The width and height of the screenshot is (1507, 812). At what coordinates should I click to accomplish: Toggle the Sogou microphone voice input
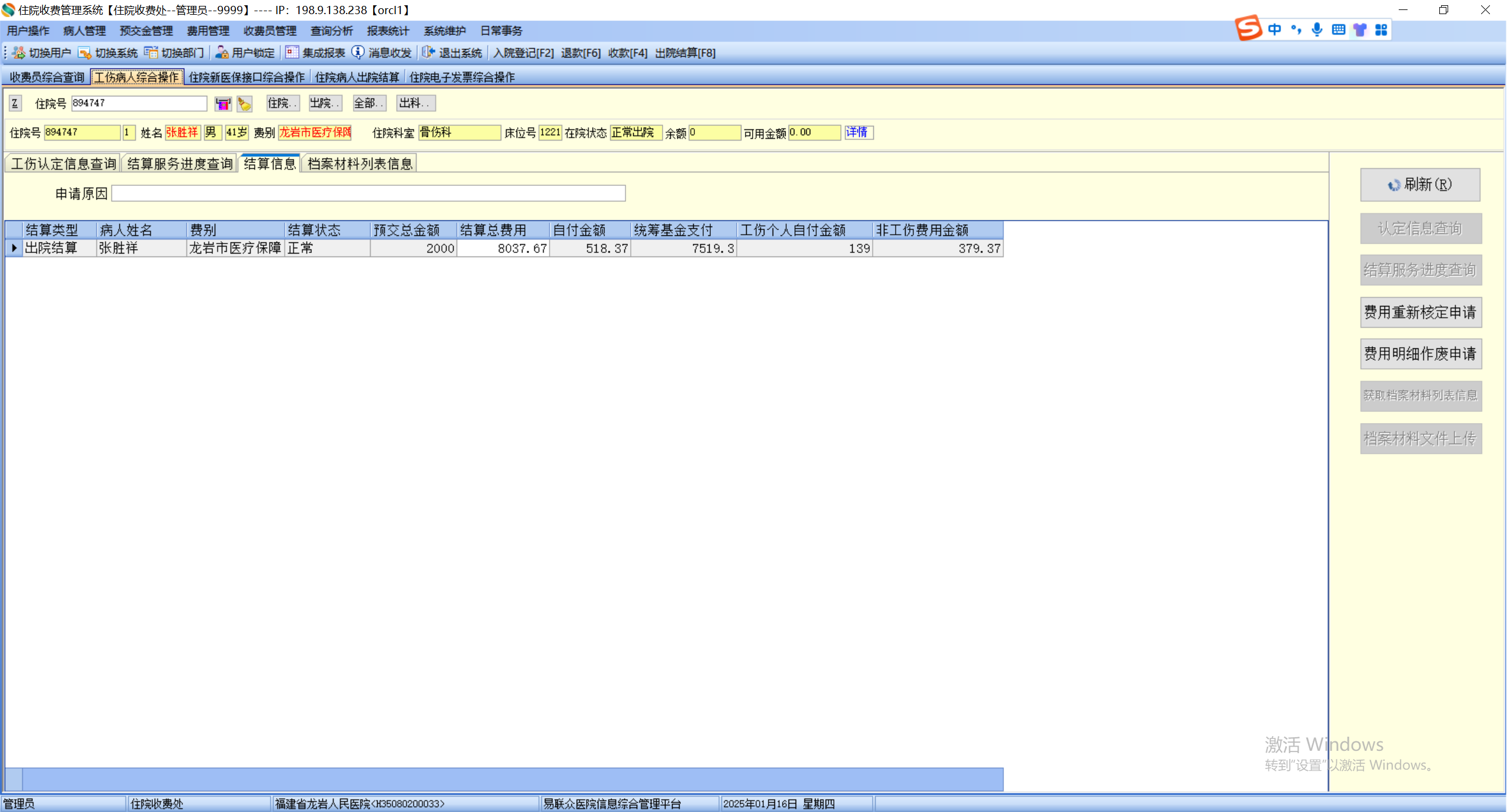point(1317,29)
